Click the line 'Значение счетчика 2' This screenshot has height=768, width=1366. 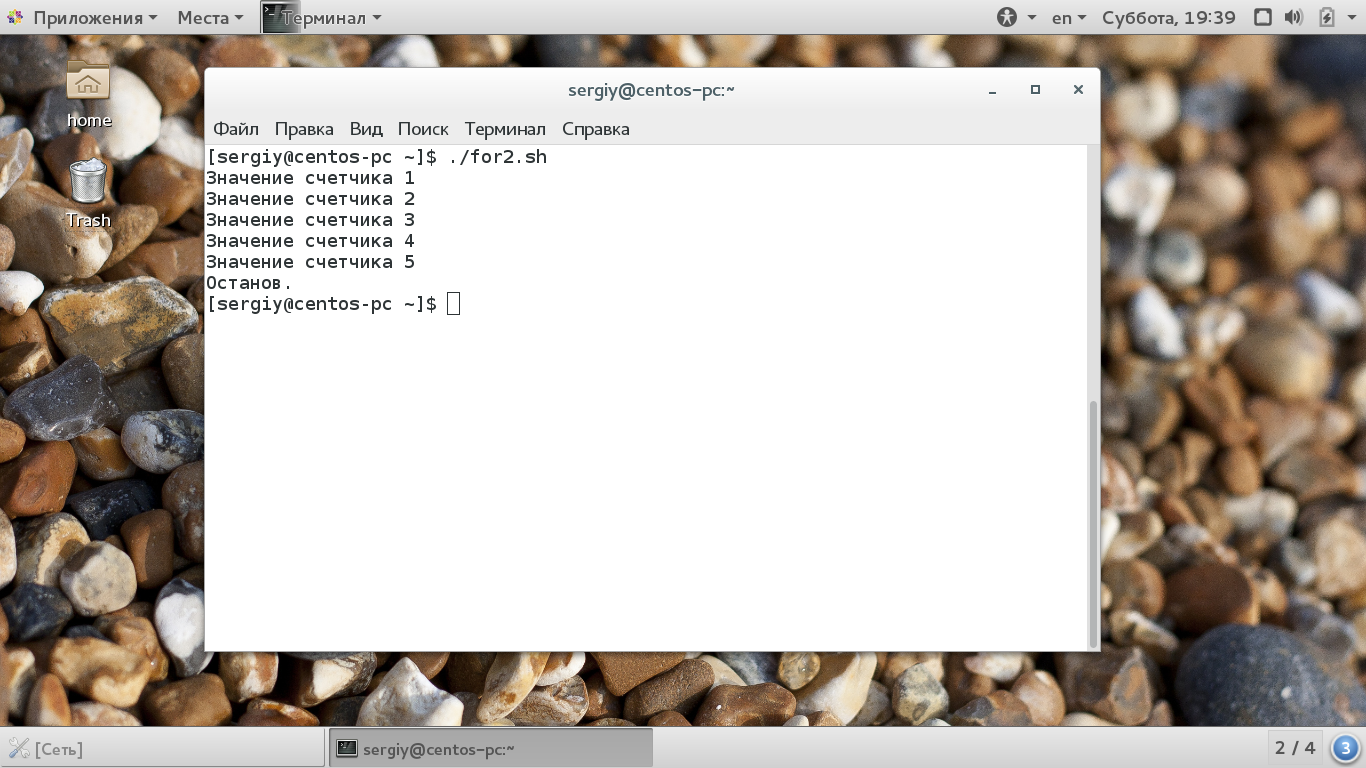click(x=310, y=199)
